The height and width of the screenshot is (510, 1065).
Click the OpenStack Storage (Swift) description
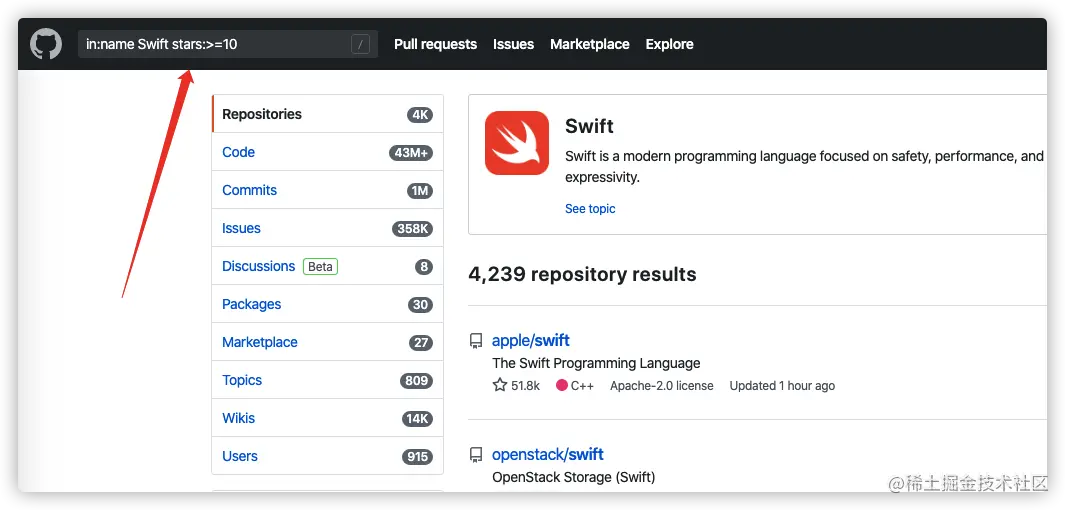[574, 477]
